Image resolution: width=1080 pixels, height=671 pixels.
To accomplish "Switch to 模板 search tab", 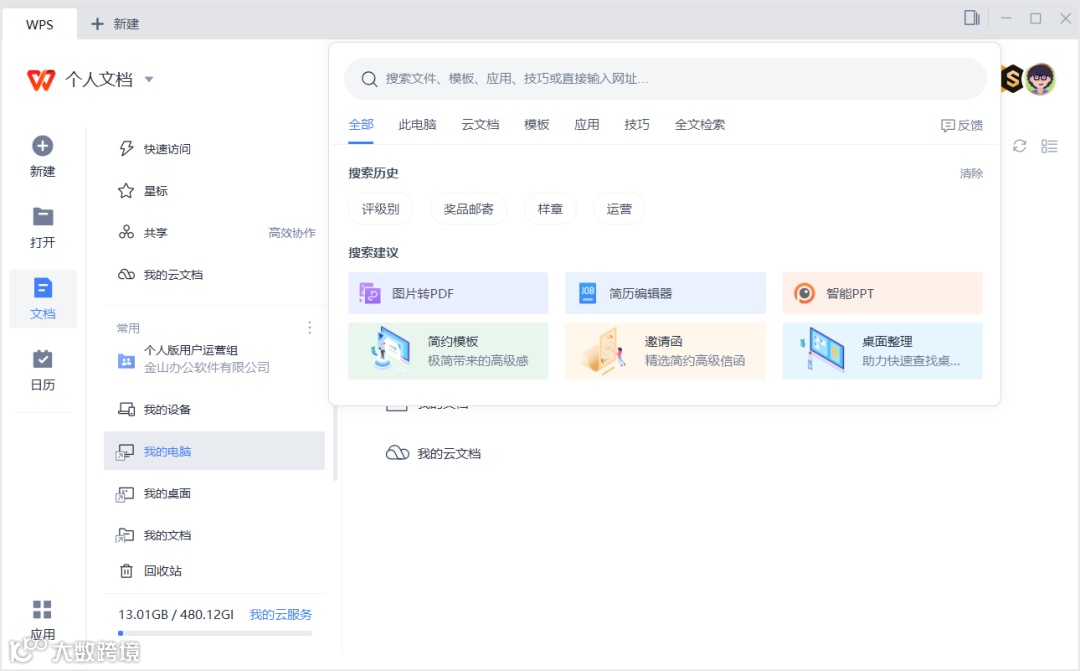I will (537, 125).
